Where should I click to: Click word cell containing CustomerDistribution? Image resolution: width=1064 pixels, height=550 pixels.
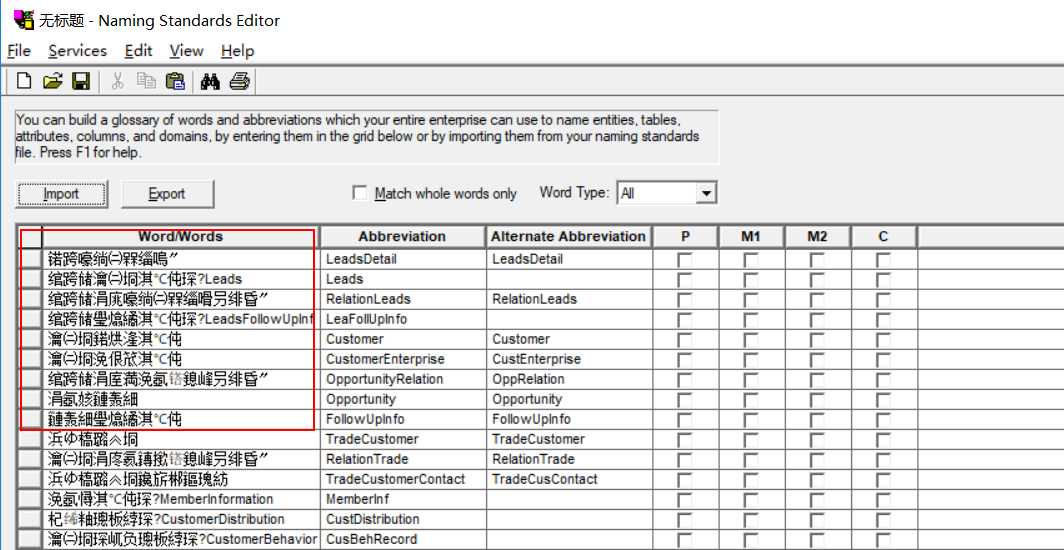tap(180, 519)
